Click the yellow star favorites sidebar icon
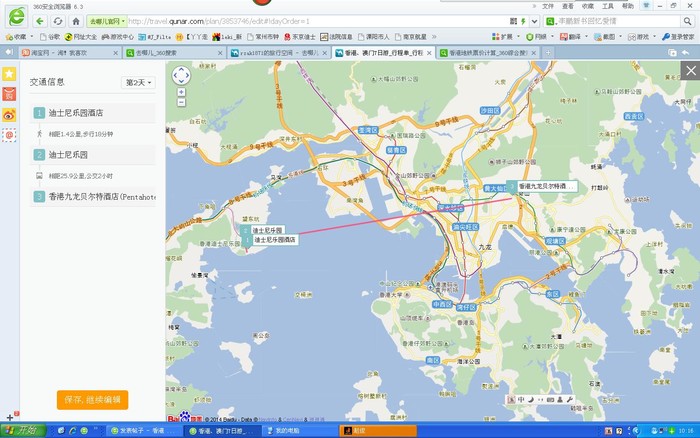Screen dimensions: 700x438 9,74
